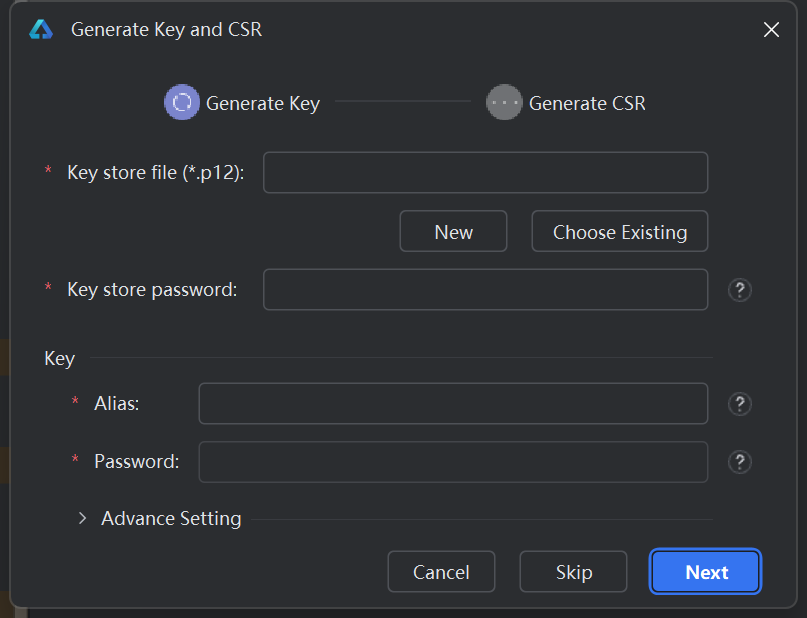The height and width of the screenshot is (618, 807).
Task: Skip the key generation step
Action: pos(573,572)
